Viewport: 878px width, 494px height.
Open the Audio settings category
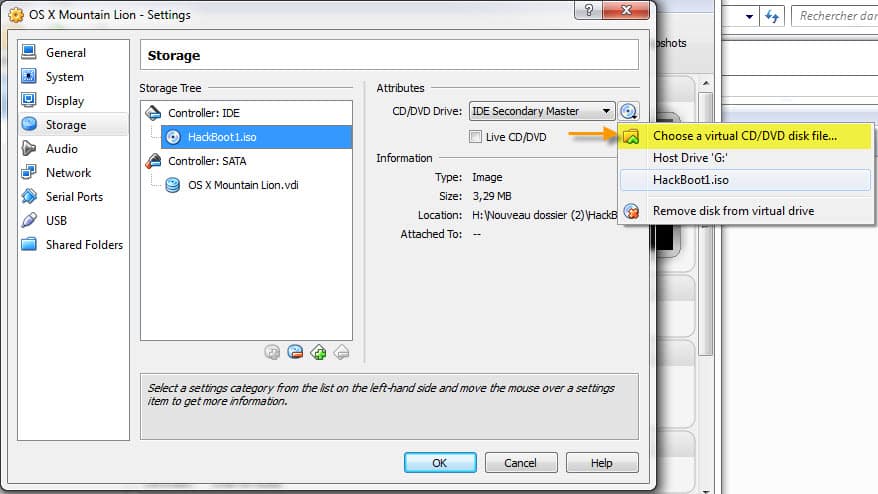73,148
